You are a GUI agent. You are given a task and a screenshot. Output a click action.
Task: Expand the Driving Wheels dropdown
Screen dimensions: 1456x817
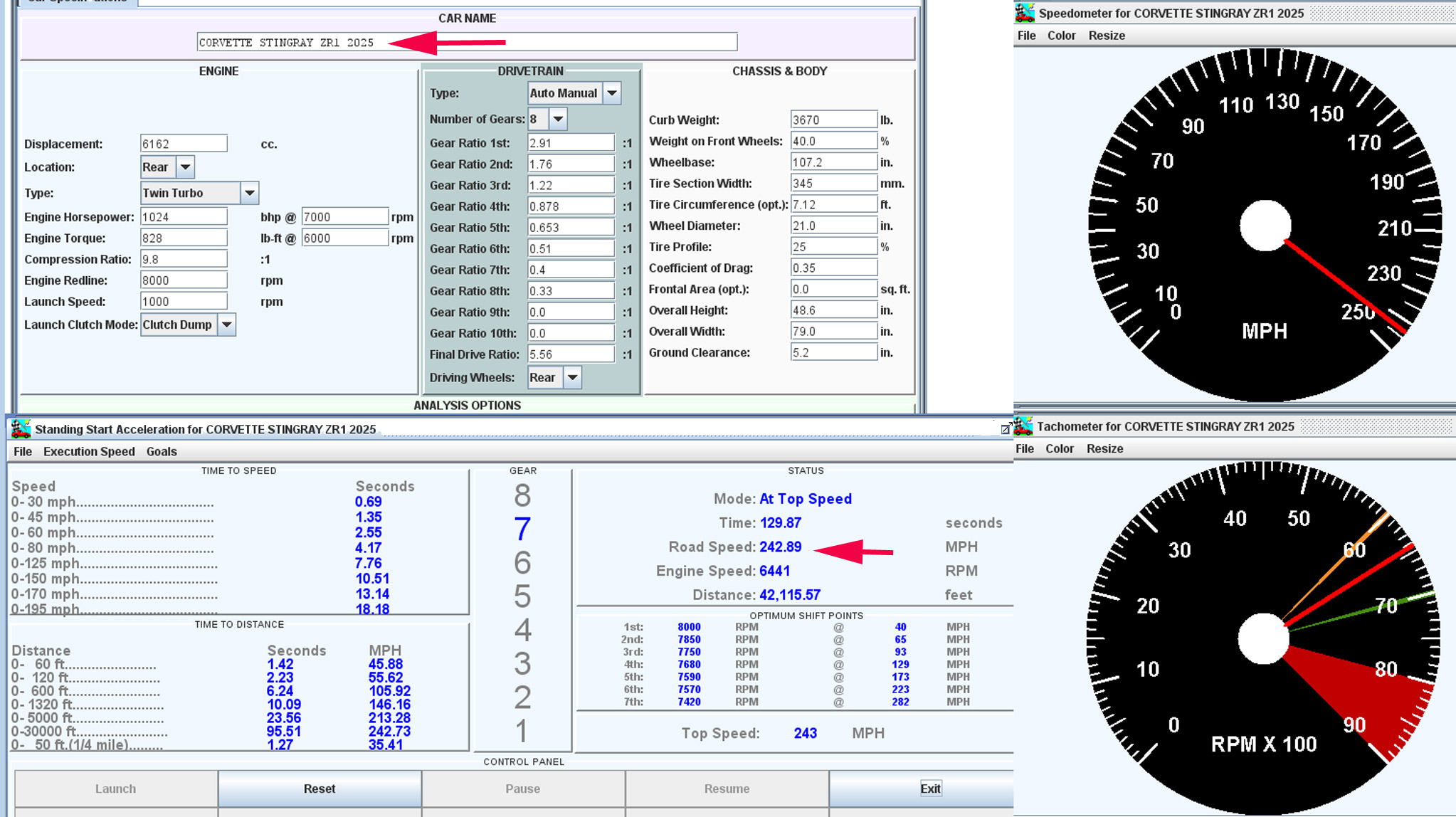(x=572, y=378)
